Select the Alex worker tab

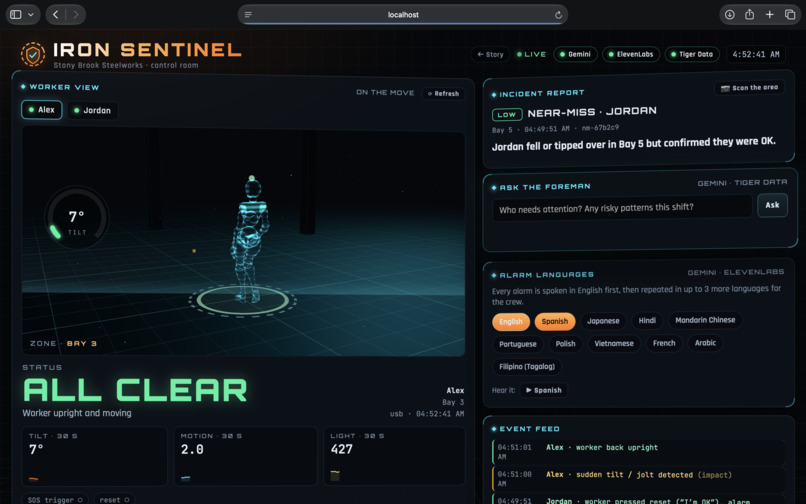(42, 110)
